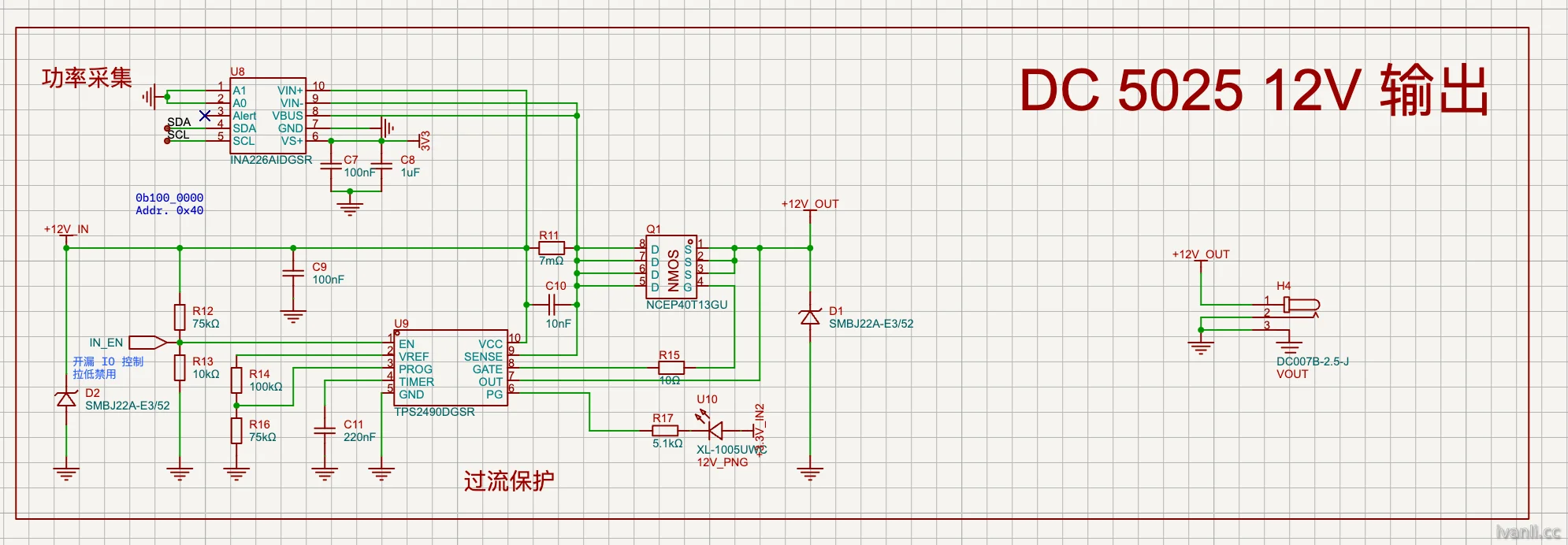Click the C9 100nF capacitor symbol
Image resolution: width=1568 pixels, height=545 pixels.
(293, 273)
